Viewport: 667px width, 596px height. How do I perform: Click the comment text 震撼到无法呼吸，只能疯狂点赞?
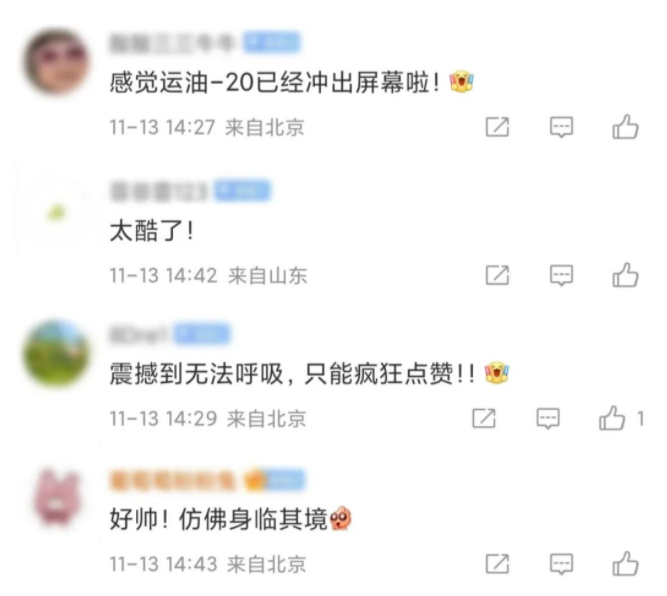(x=292, y=374)
